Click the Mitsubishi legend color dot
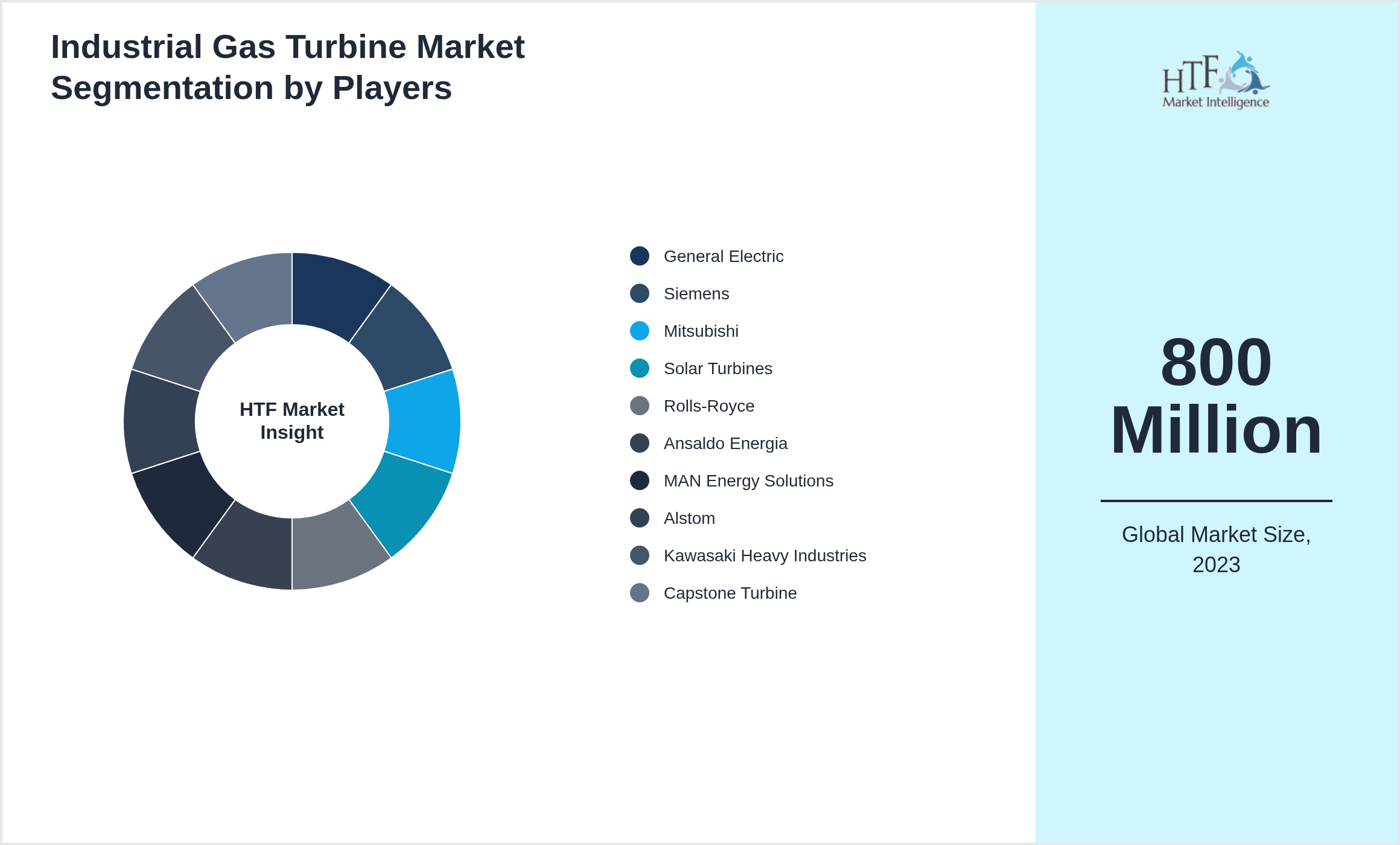 tap(640, 331)
